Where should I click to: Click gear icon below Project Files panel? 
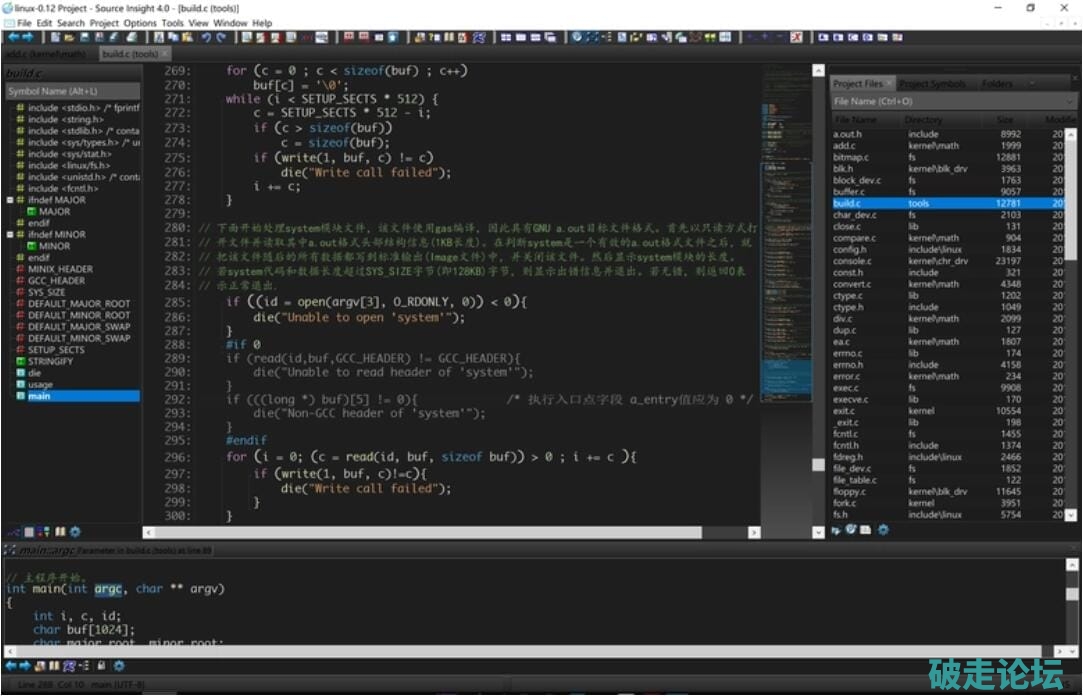(x=883, y=530)
